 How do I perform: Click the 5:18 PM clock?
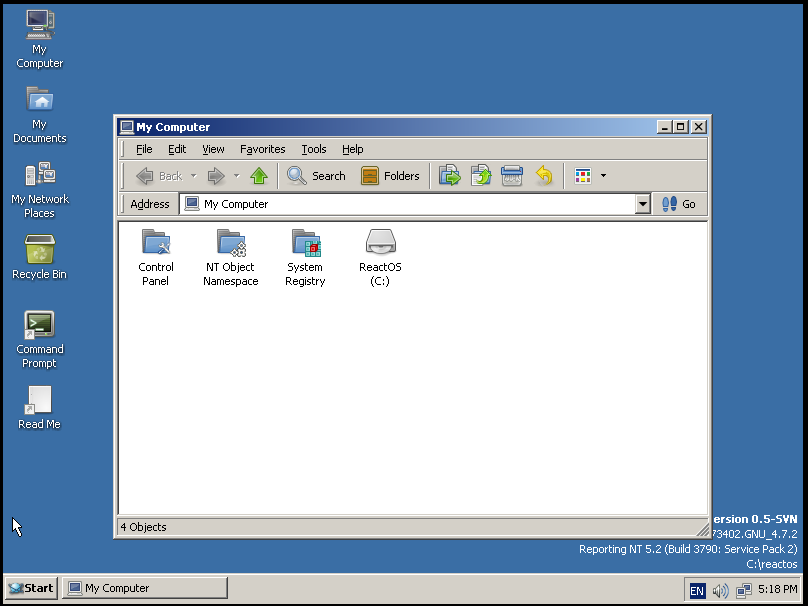pos(778,588)
